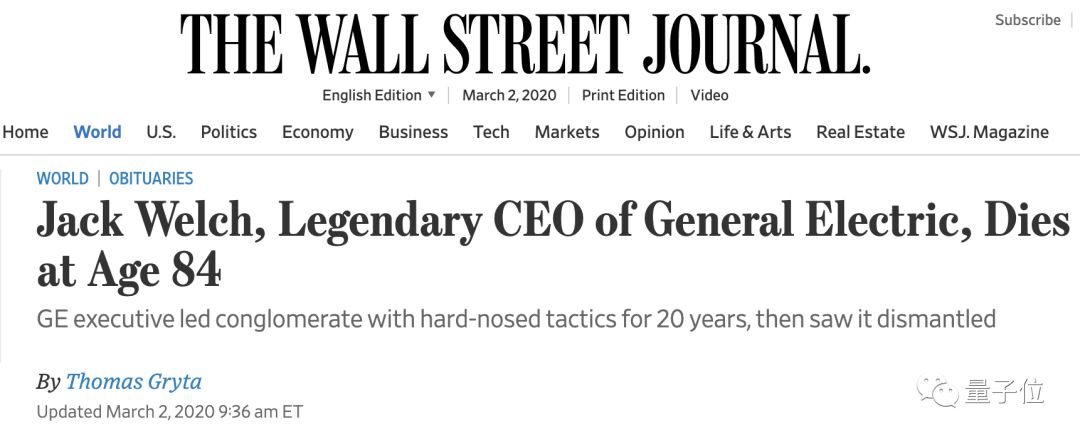The image size is (1080, 439).
Task: Select the World navigation tab
Action: (x=97, y=132)
